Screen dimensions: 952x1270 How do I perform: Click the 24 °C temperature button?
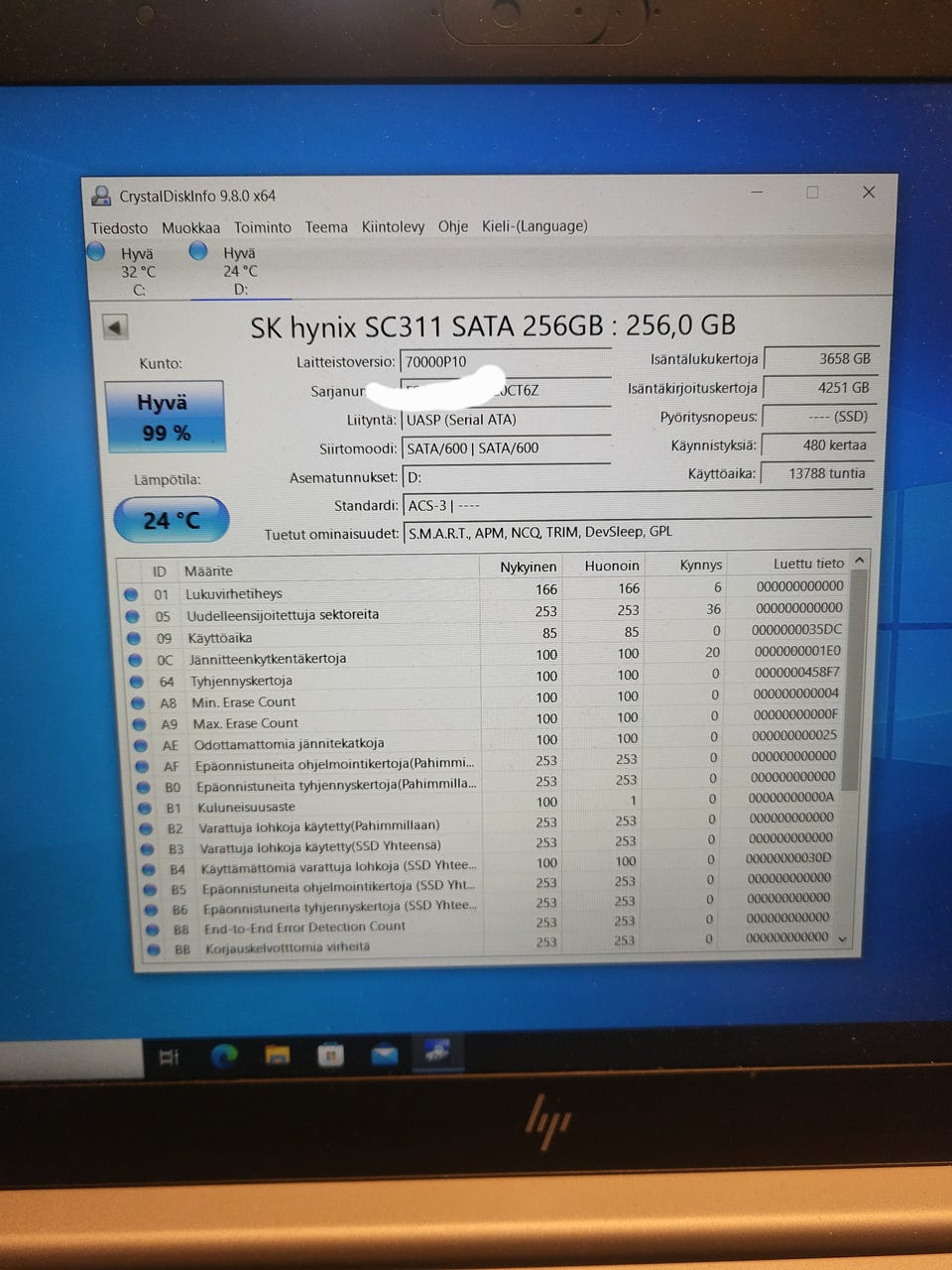pyautogui.click(x=171, y=520)
